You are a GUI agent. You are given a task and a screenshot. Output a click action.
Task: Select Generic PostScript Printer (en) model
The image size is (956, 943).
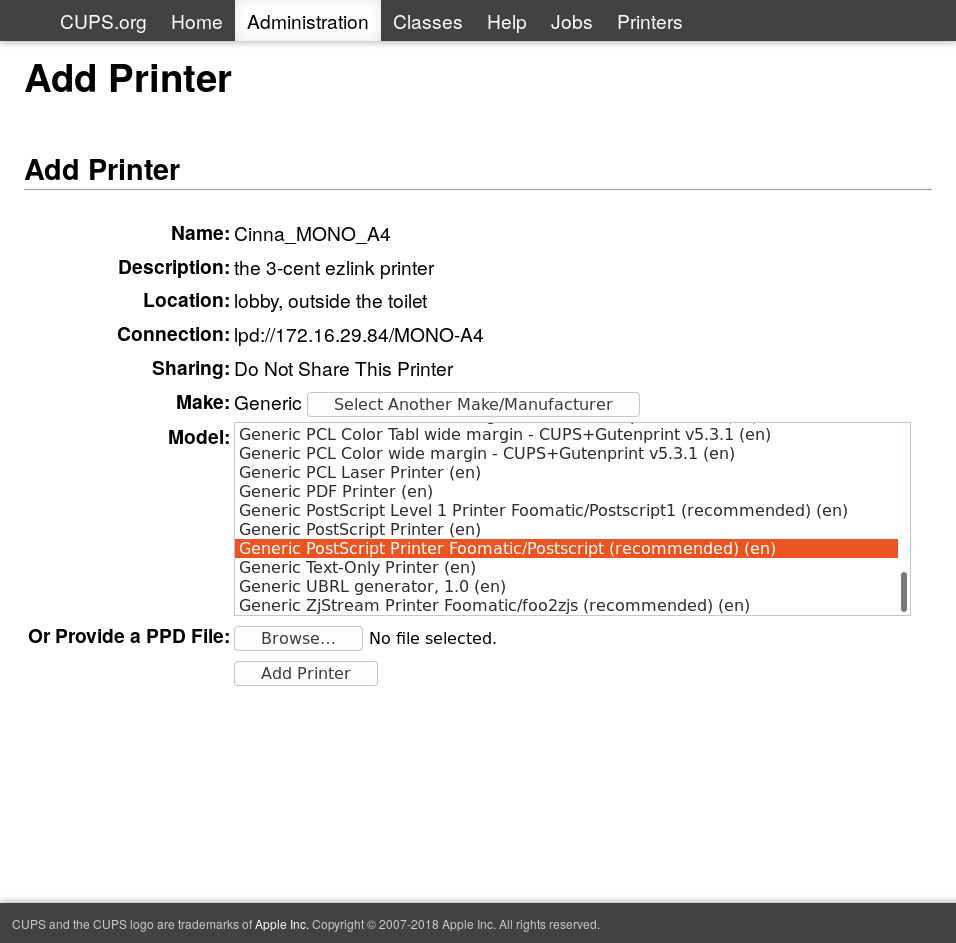pos(566,529)
